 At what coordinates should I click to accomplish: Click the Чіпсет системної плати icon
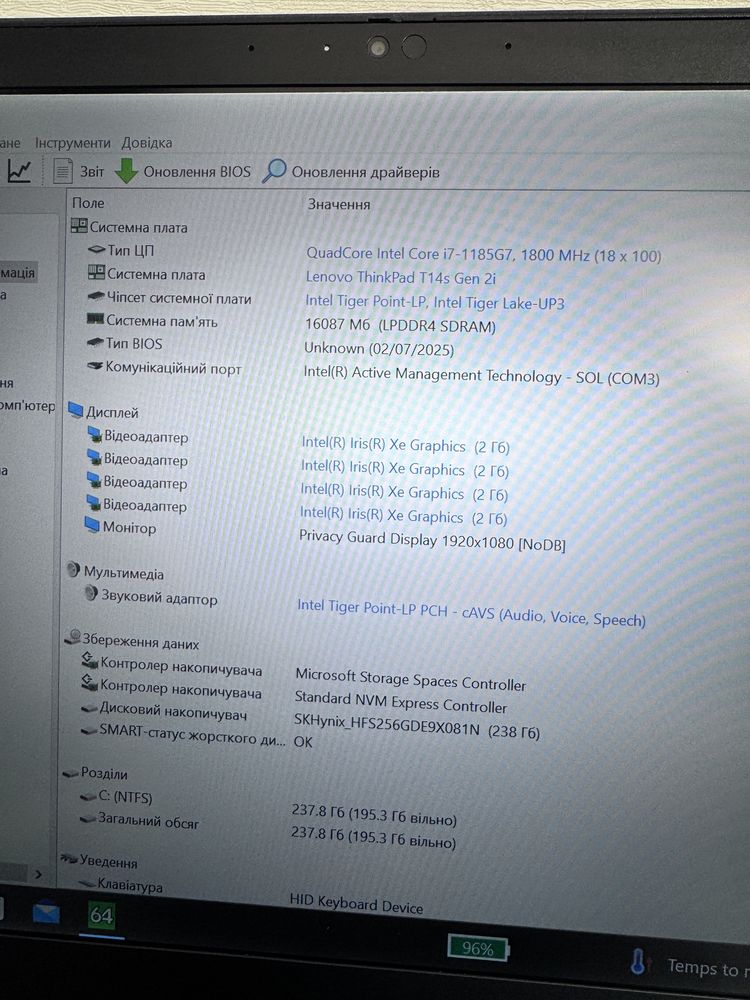[x=96, y=297]
